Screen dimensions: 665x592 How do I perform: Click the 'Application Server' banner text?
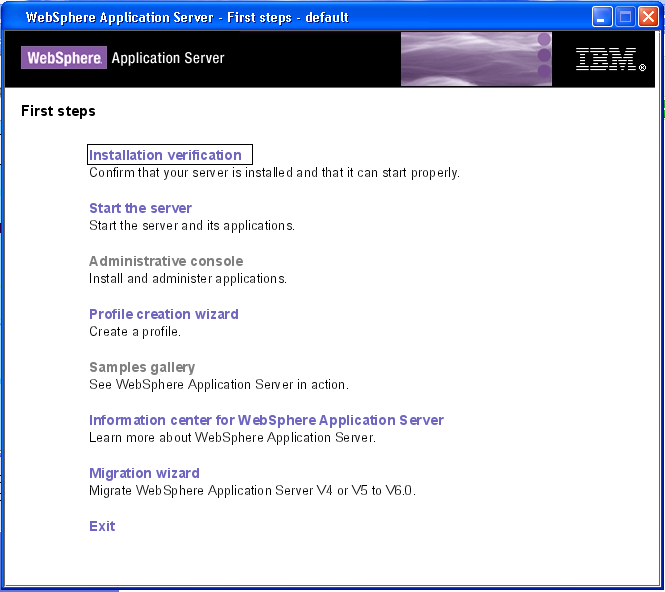coord(168,58)
